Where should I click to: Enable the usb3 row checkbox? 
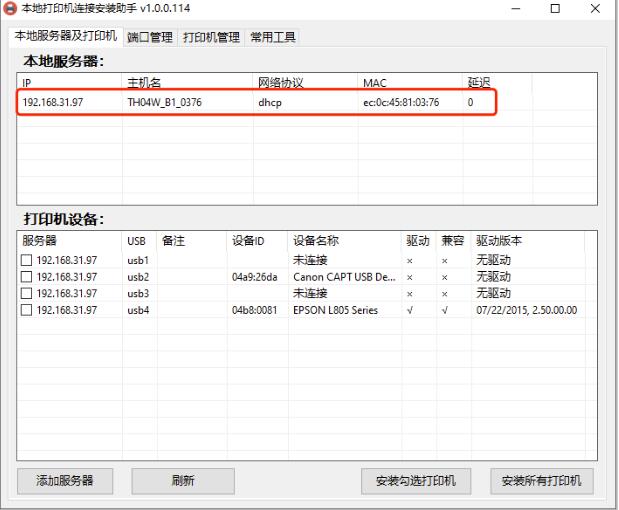click(x=27, y=293)
